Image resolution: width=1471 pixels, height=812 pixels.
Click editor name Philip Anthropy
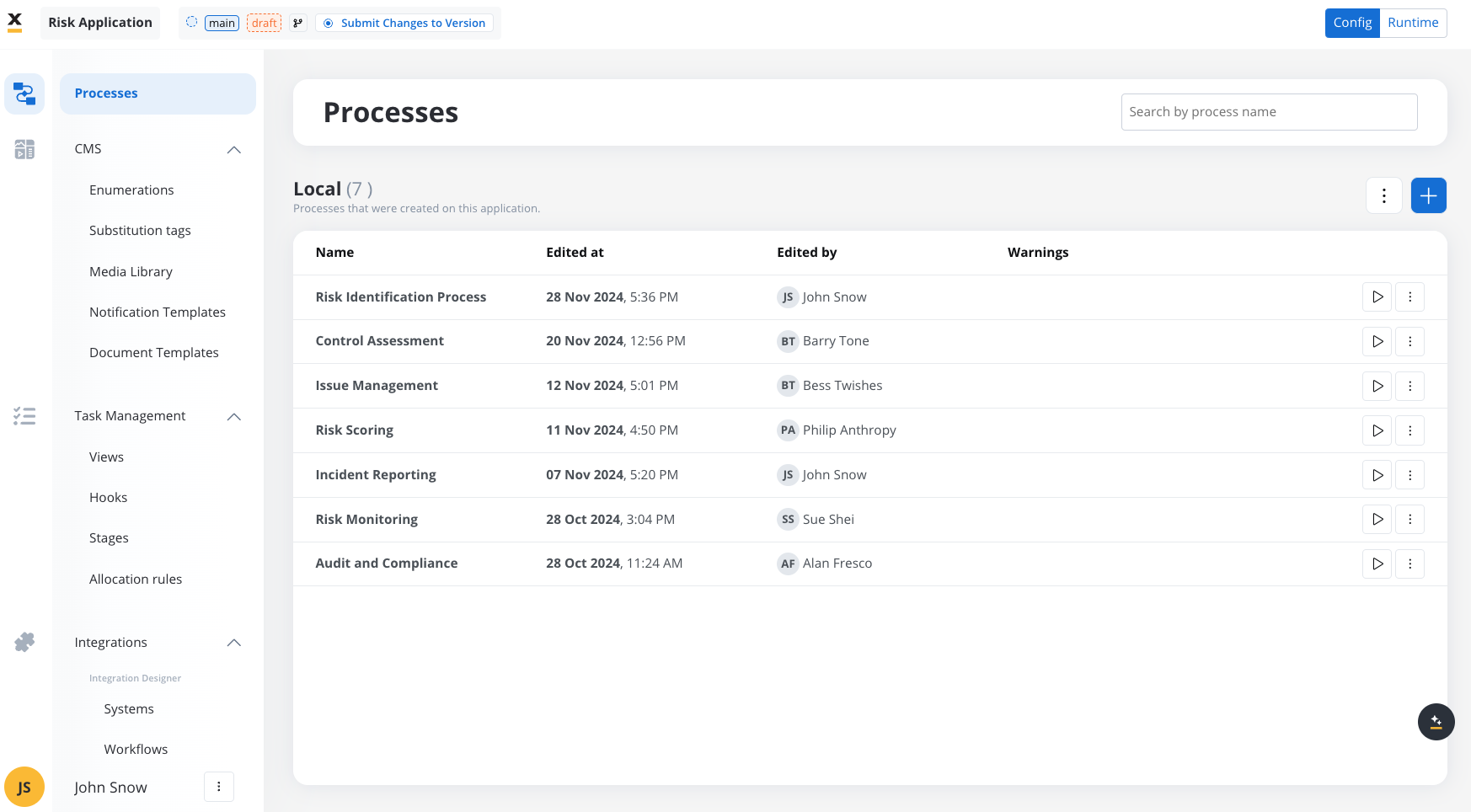(x=849, y=430)
